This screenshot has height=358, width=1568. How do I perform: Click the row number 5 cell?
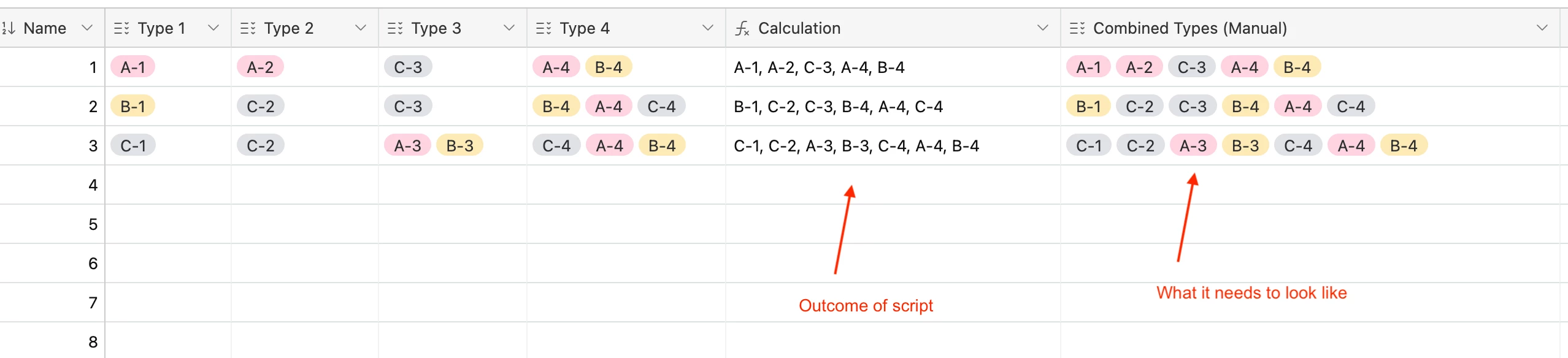point(52,224)
